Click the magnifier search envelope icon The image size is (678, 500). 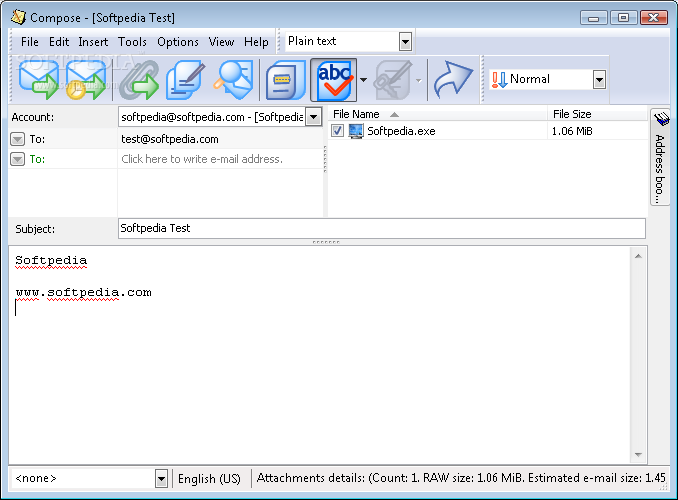tap(233, 80)
